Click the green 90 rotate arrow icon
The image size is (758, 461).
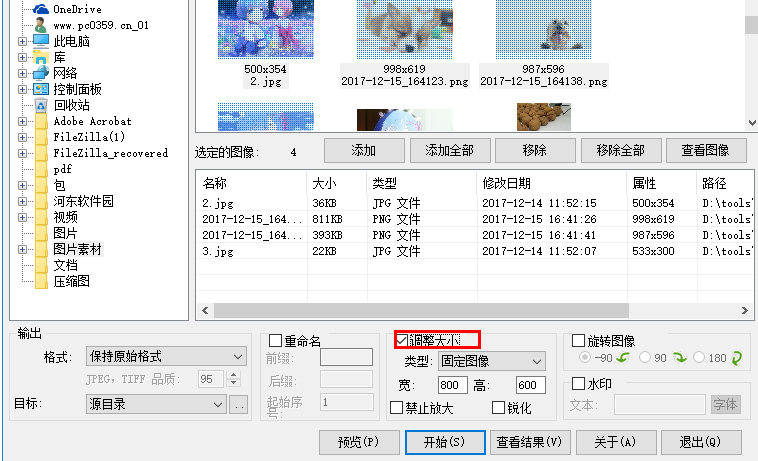coord(680,358)
